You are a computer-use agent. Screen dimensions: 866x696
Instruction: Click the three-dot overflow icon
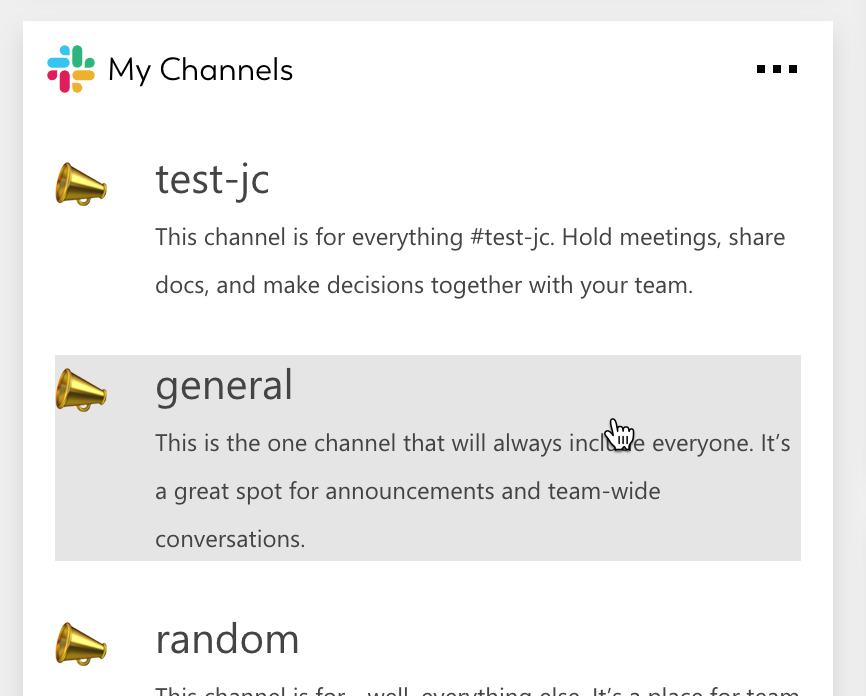coord(777,69)
